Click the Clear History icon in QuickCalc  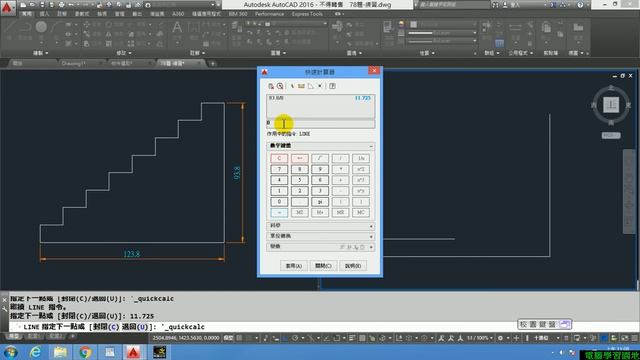[280, 86]
